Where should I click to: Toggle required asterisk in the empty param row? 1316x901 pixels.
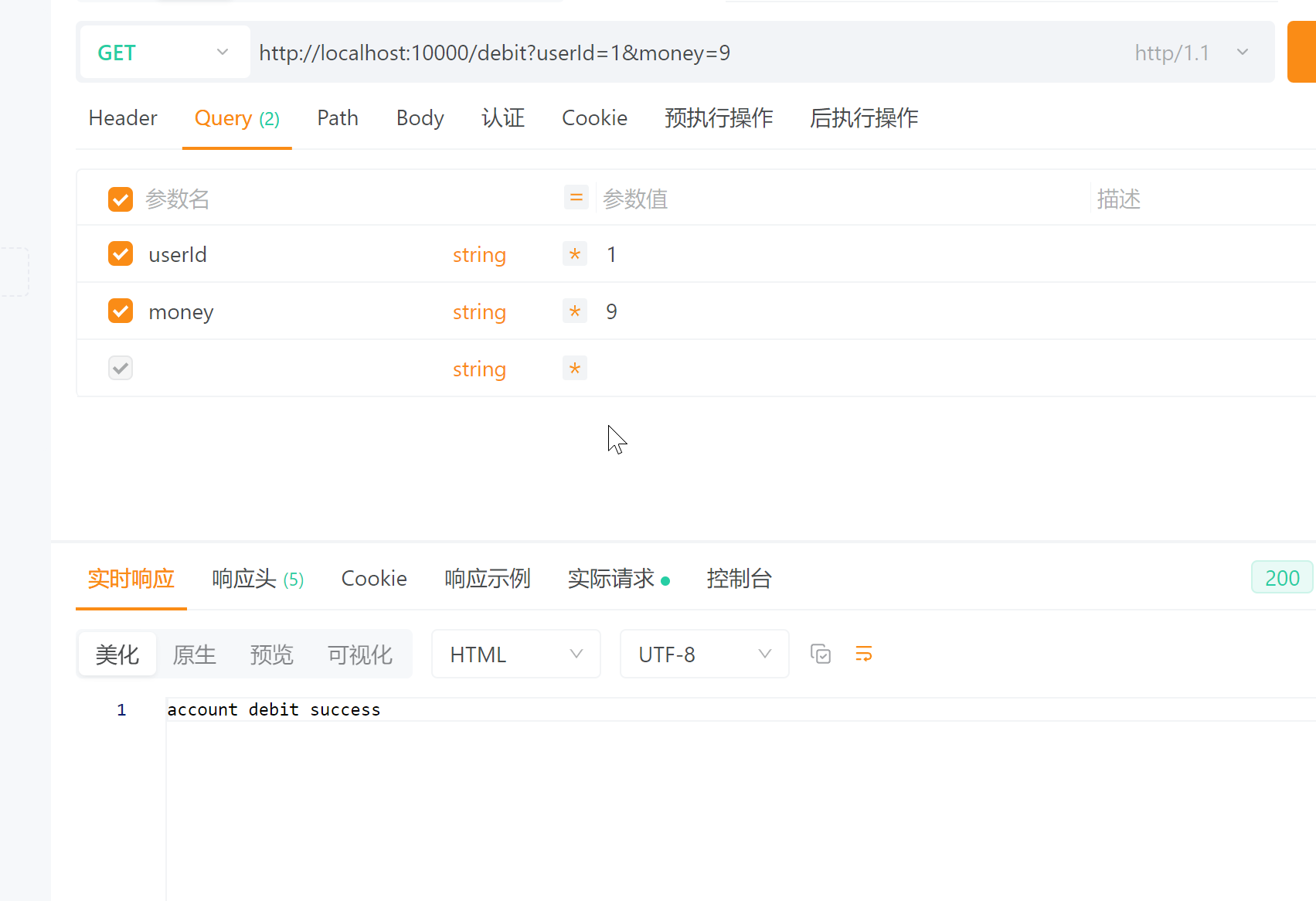[x=575, y=369]
